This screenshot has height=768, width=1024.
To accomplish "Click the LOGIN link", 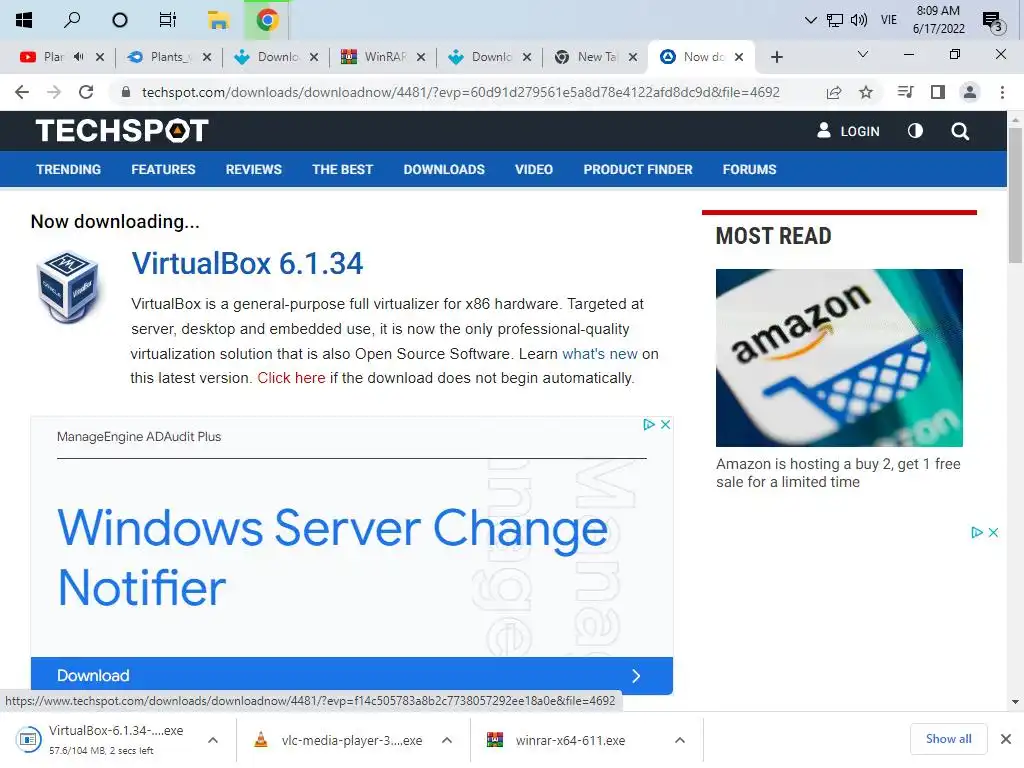I will click(x=848, y=131).
